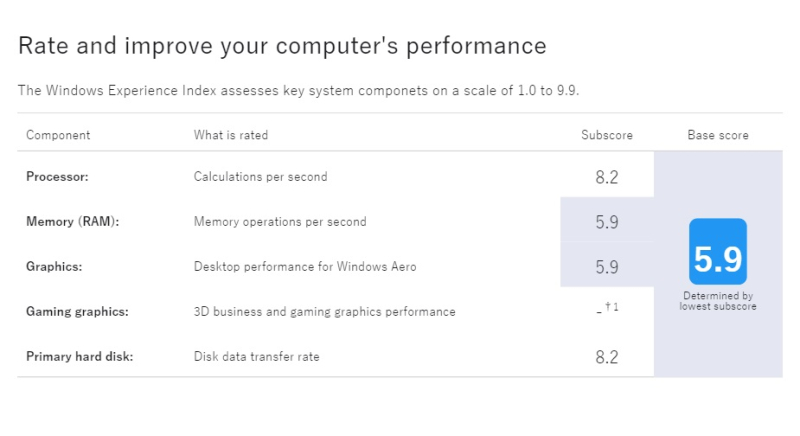Click the Processor row label
The height and width of the screenshot is (436, 800).
57,177
